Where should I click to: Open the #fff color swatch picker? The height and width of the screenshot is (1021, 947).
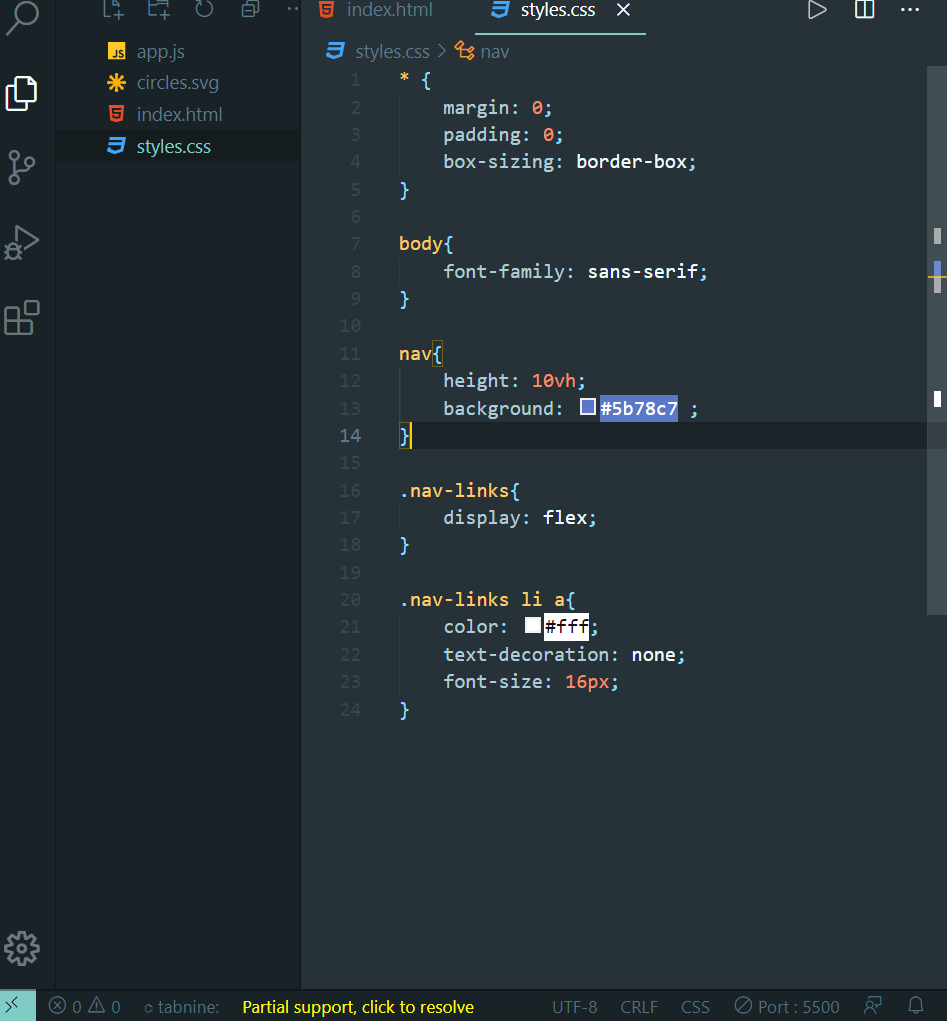[532, 625]
